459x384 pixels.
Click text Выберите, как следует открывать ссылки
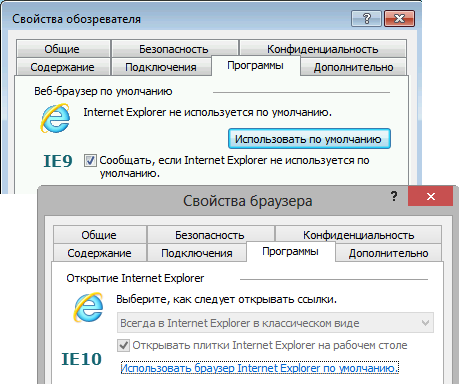coord(226,299)
